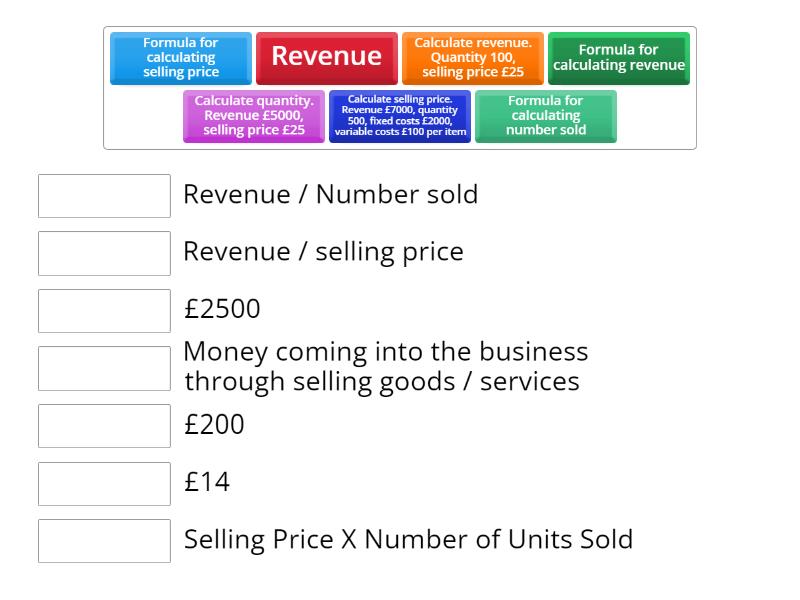Select the empty slot next to '£200'
Image resolution: width=800 pixels, height=600 pixels.
click(x=105, y=426)
